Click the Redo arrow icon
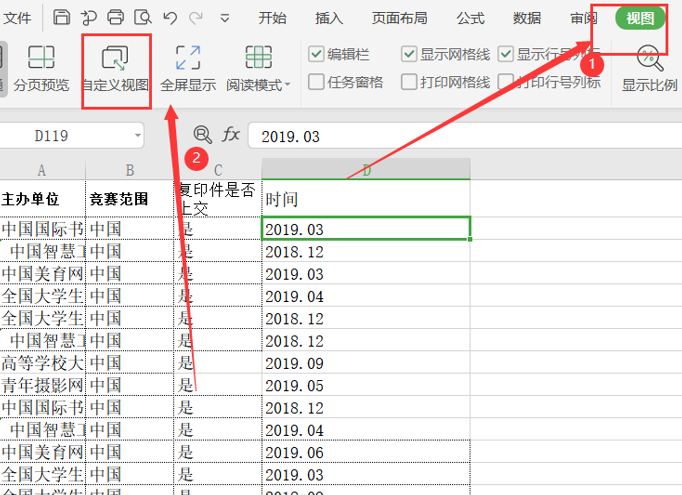Image resolution: width=682 pixels, height=495 pixels. tap(196, 18)
